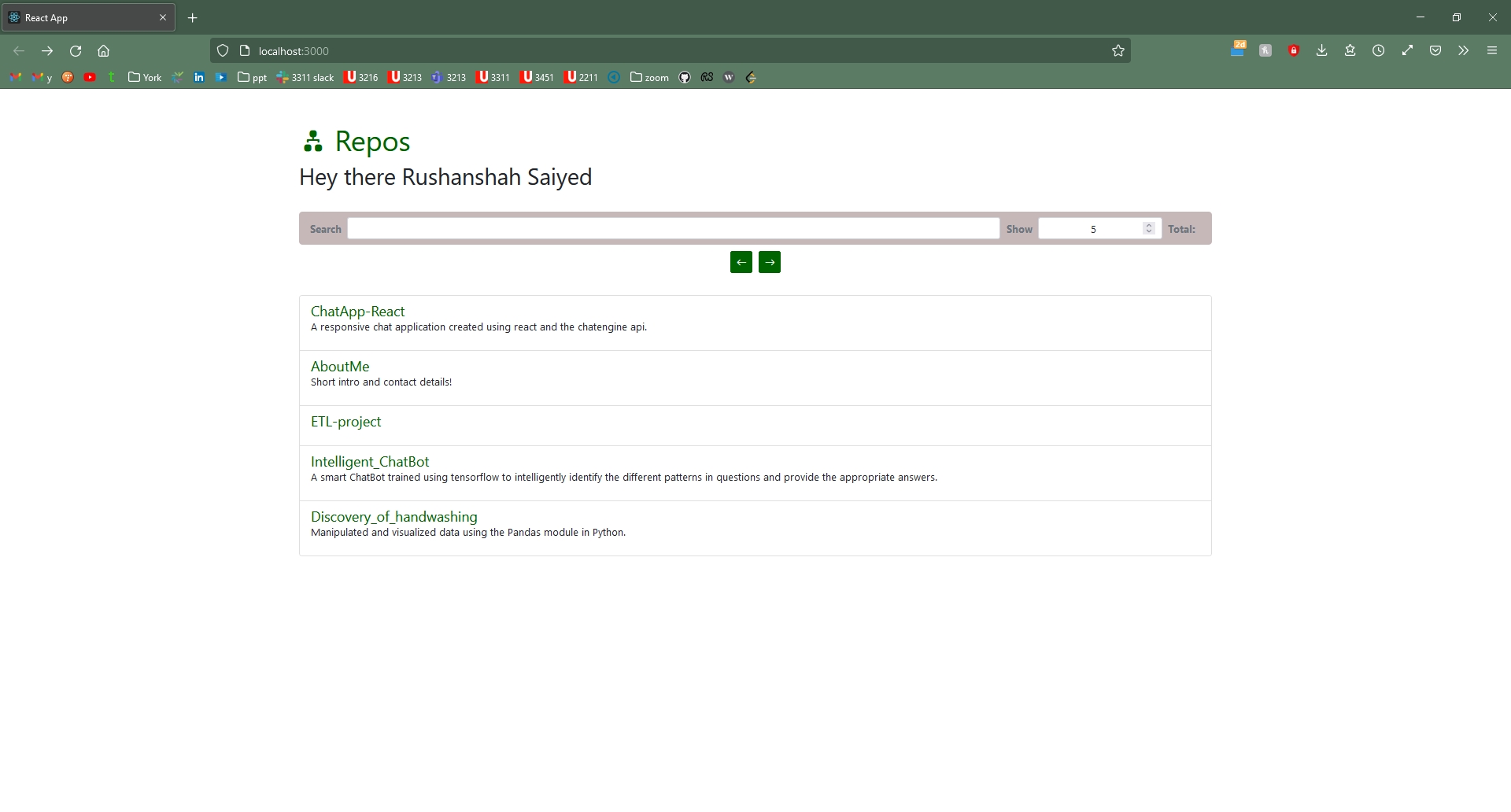Open the YouTube bookmark
This screenshot has width=1511, height=812.
pos(90,76)
